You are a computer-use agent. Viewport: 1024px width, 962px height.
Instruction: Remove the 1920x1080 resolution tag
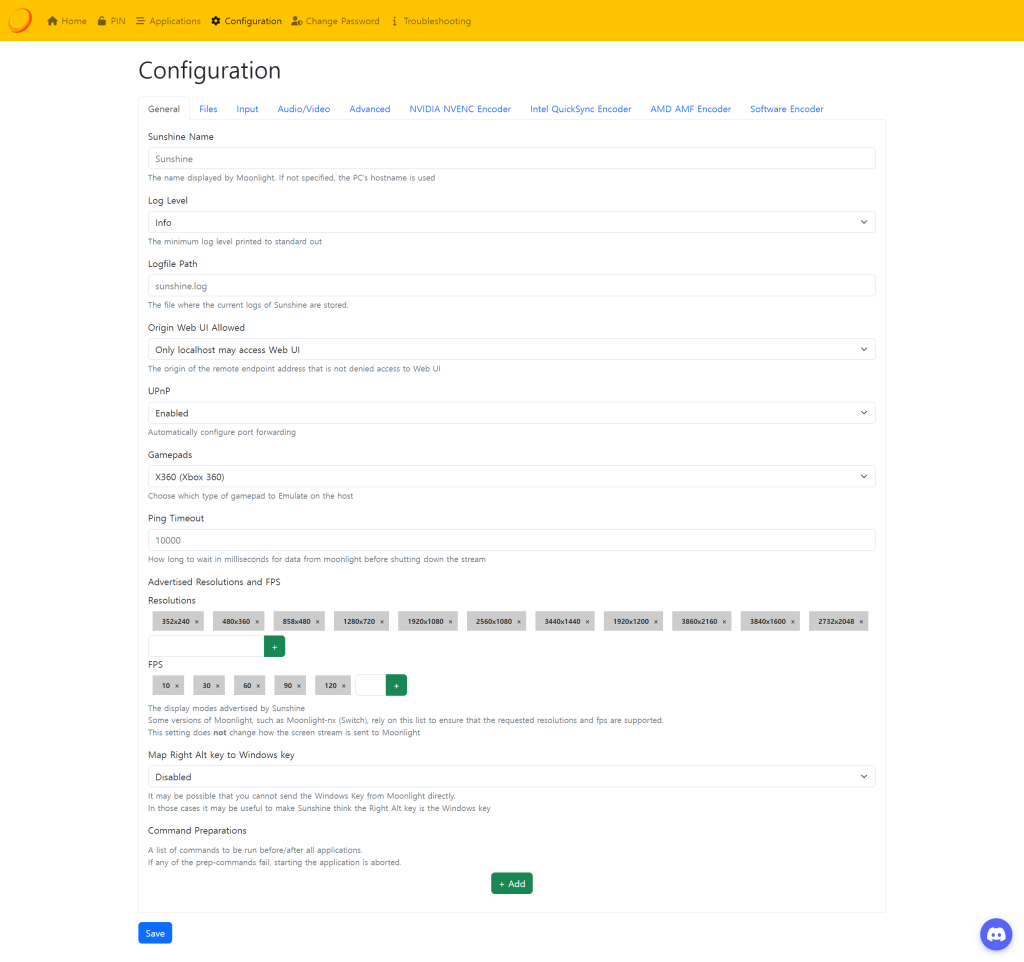point(450,622)
